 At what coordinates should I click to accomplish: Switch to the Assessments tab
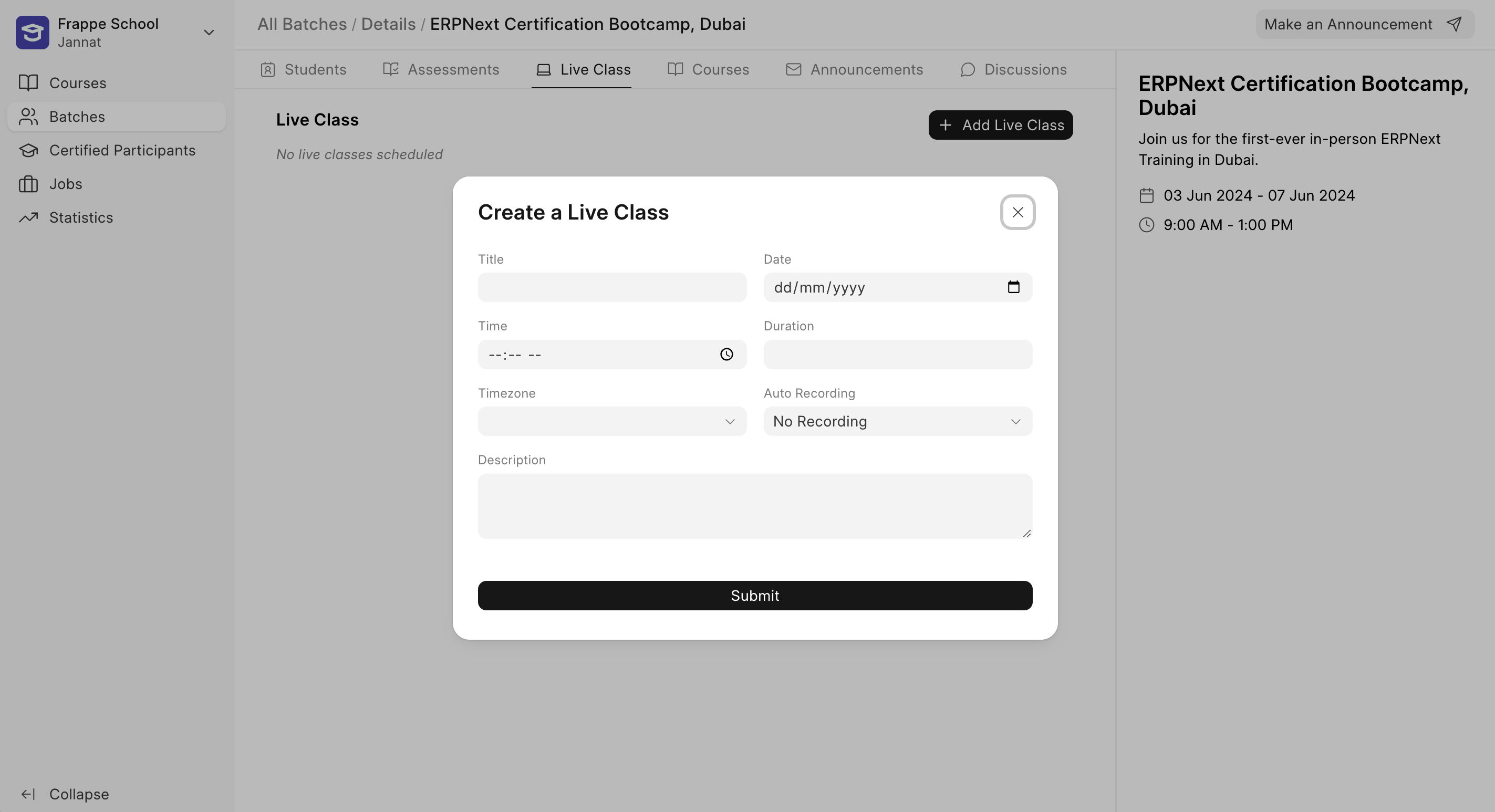441,70
